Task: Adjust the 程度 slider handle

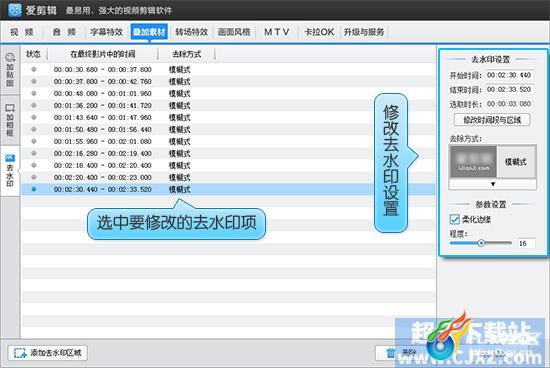Action: 481,243
